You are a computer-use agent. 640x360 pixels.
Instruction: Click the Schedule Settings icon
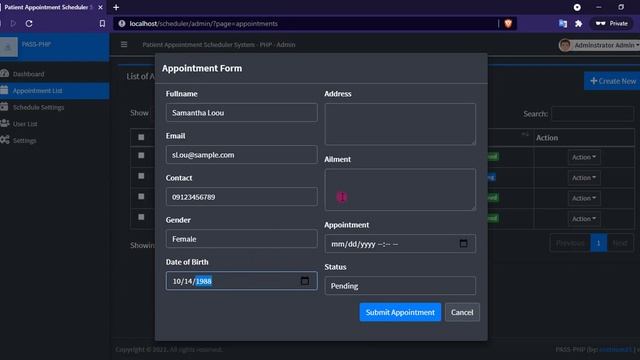pos(4,107)
